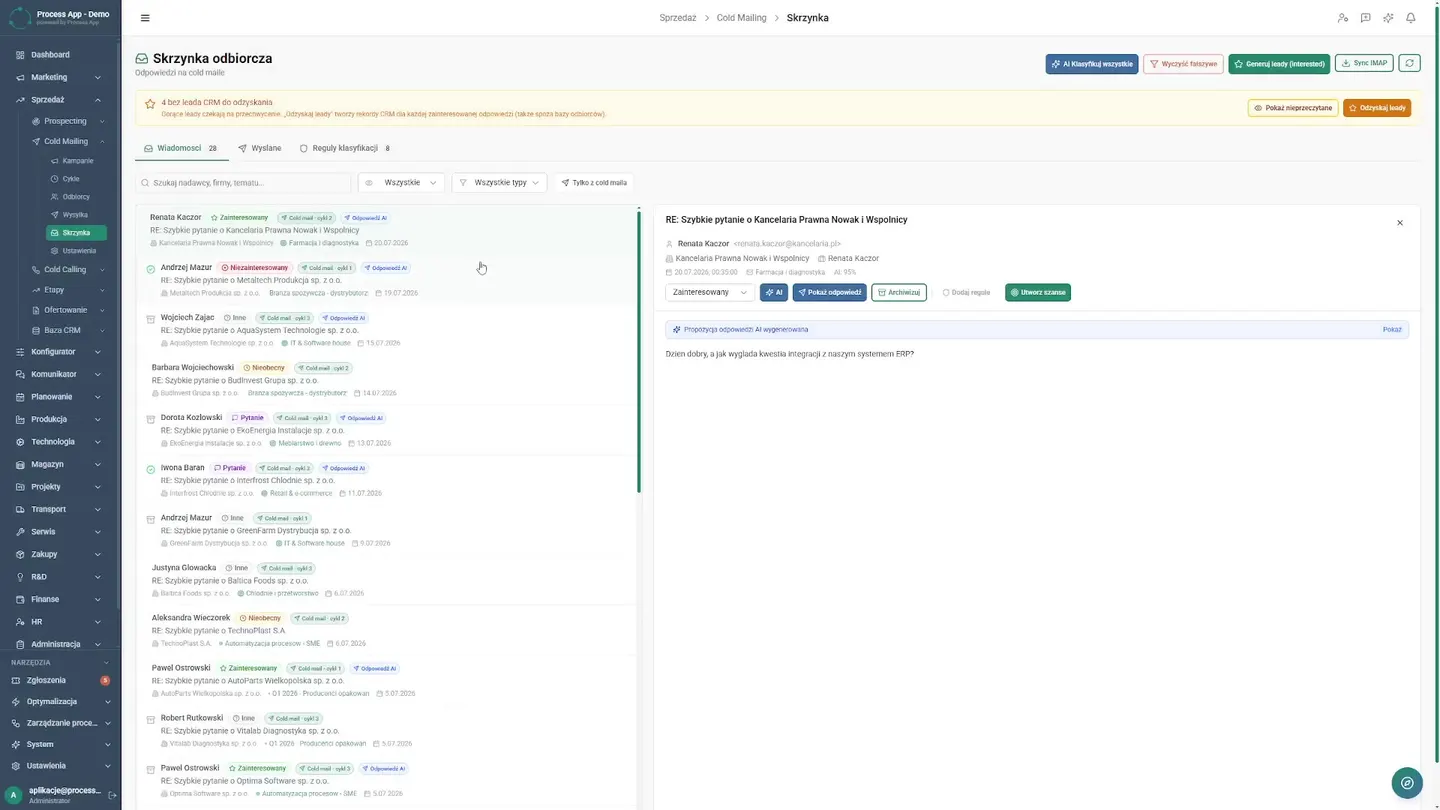Click the AI button in message detail
The width and height of the screenshot is (1440, 810).
tap(774, 292)
